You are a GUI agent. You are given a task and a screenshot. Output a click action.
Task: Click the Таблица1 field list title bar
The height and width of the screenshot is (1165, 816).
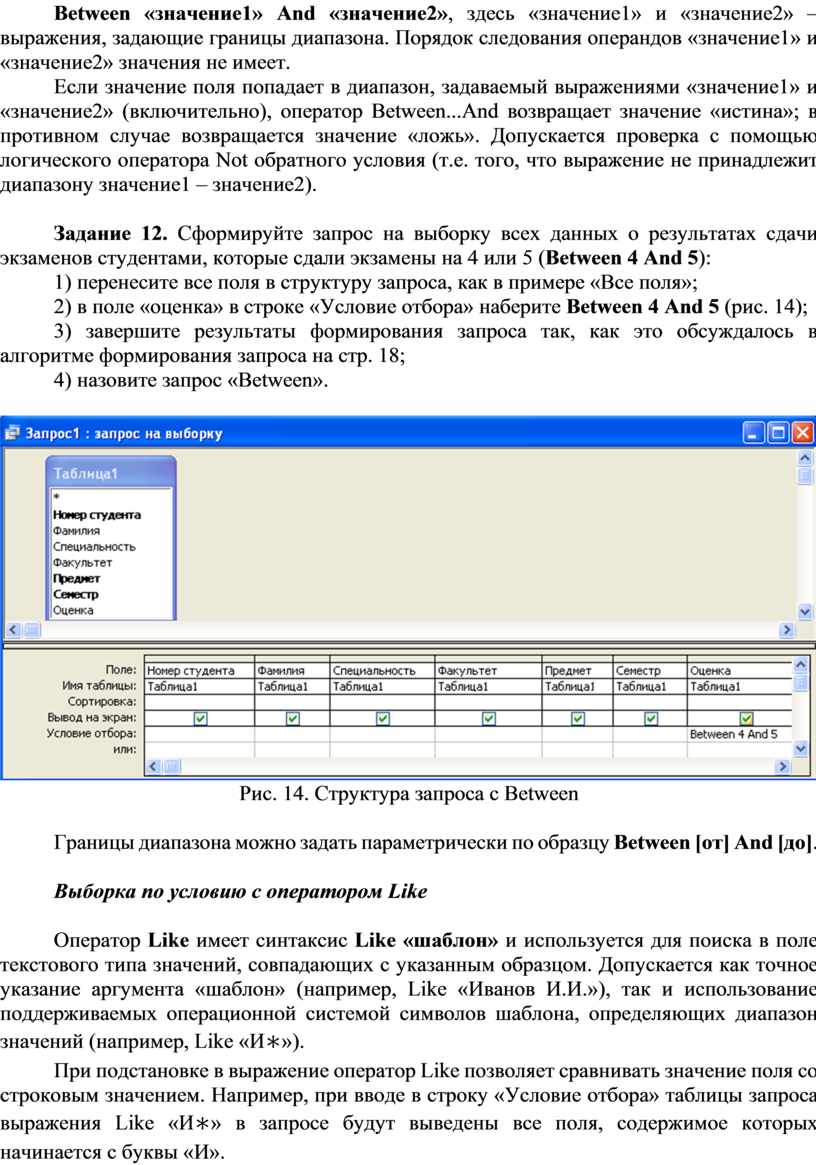click(x=111, y=473)
